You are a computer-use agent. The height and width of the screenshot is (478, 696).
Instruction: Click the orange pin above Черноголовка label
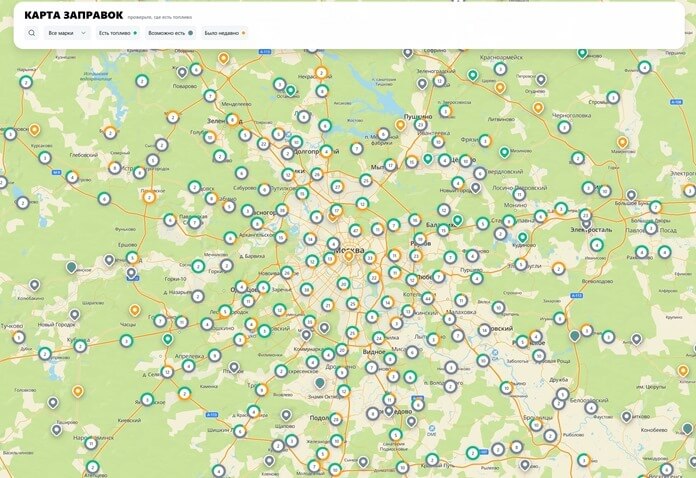coord(538,108)
